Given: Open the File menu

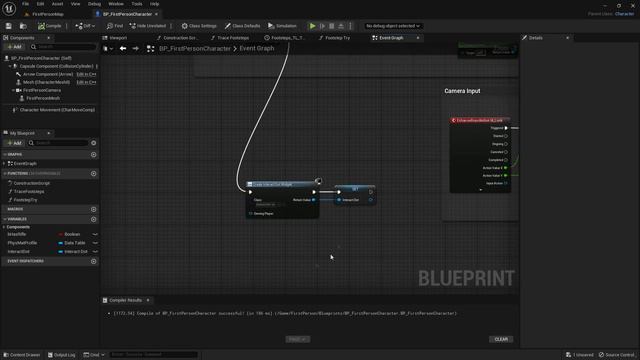Looking at the screenshot, I should (x=25, y=4).
